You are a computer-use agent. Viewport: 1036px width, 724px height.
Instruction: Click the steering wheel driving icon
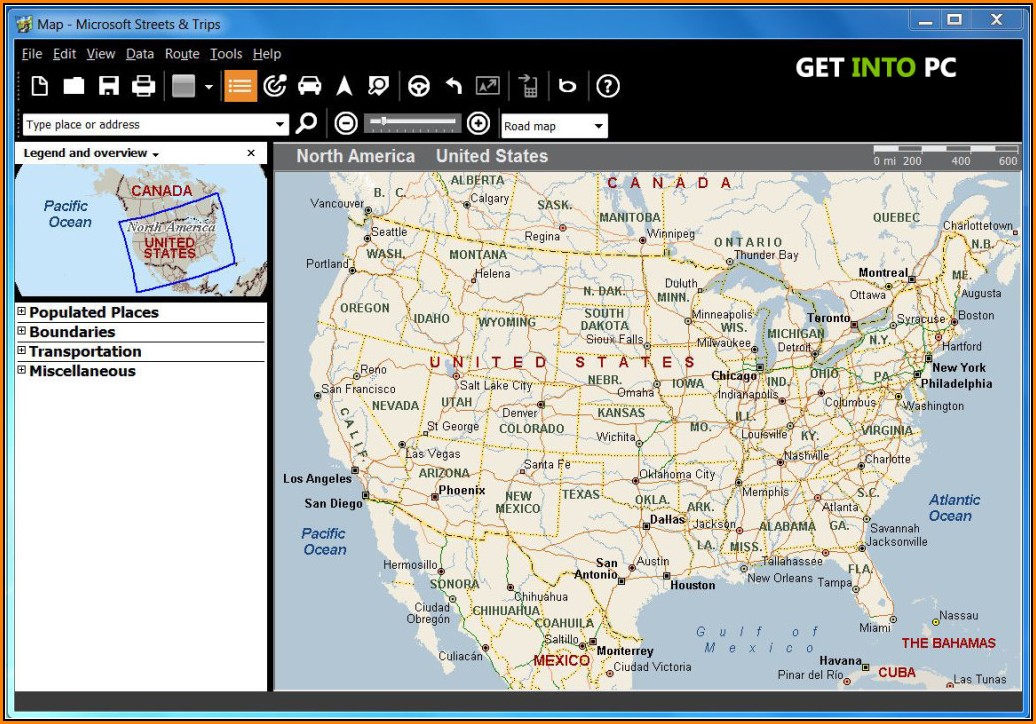pos(419,86)
